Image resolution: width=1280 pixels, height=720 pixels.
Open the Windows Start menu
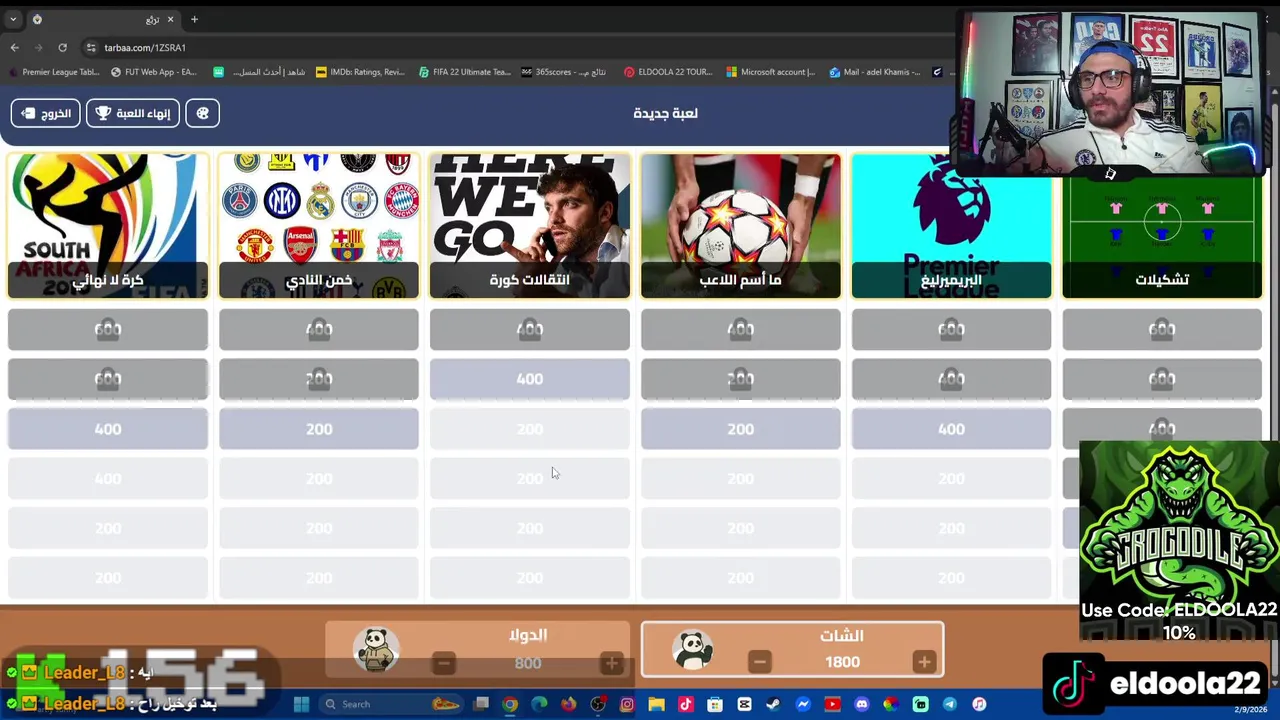click(x=301, y=704)
